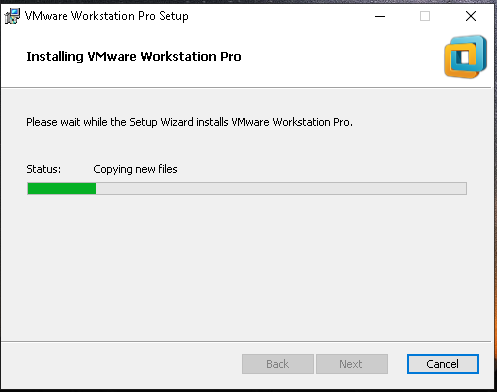This screenshot has width=497, height=392.
Task: Click the "Please wait while the Setup Wizard" message
Action: pyautogui.click(x=189, y=122)
